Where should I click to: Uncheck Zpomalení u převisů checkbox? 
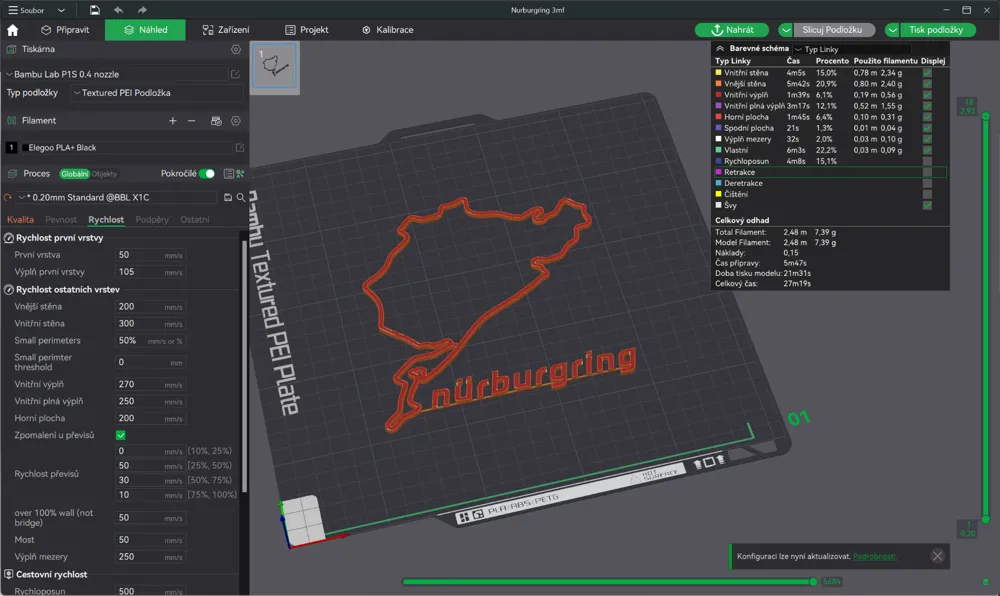[121, 435]
